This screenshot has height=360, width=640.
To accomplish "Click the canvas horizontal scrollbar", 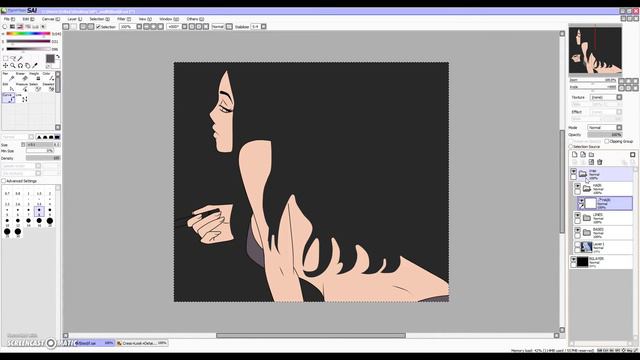I will pos(311,336).
